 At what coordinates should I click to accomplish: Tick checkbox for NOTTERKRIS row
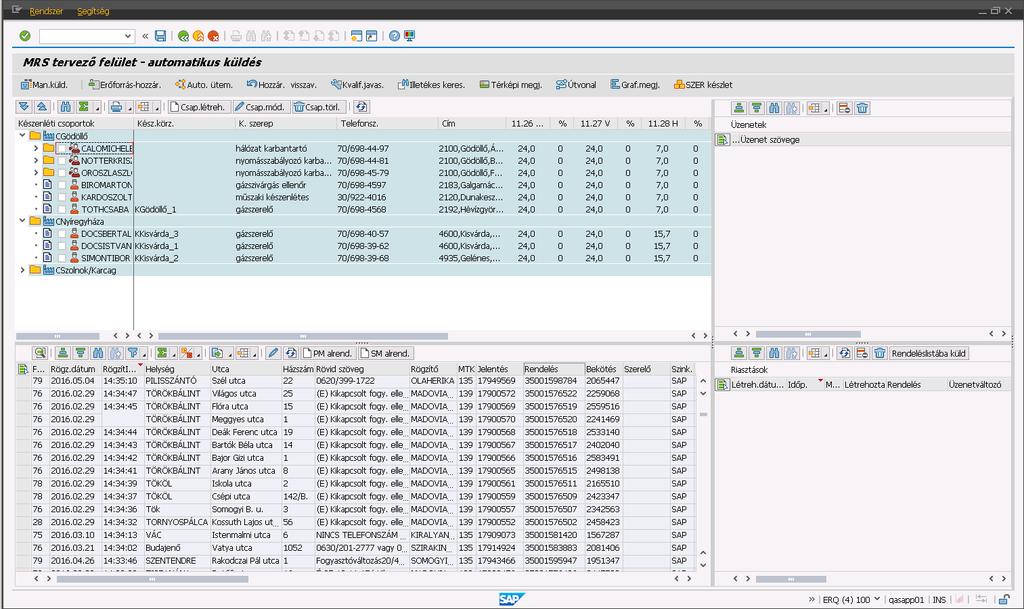click(62, 161)
